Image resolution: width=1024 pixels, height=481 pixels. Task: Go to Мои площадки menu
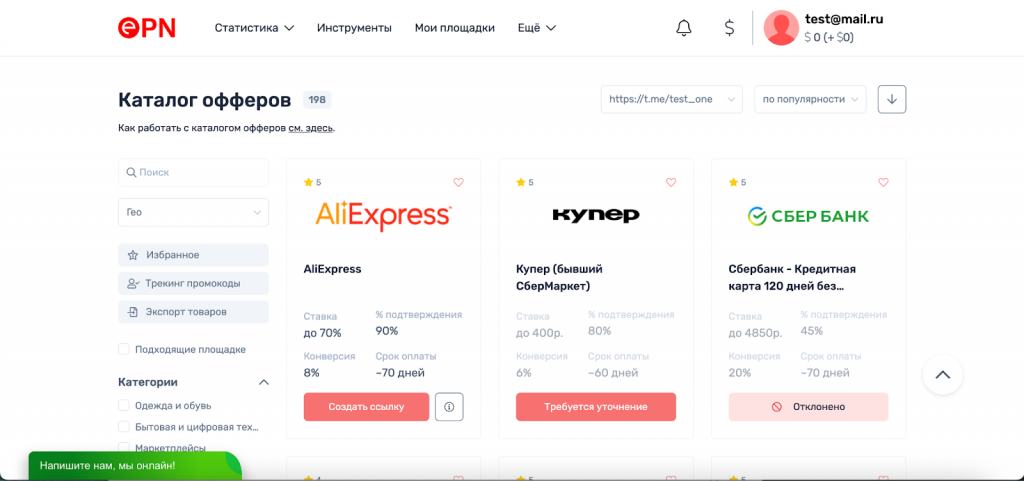point(455,28)
